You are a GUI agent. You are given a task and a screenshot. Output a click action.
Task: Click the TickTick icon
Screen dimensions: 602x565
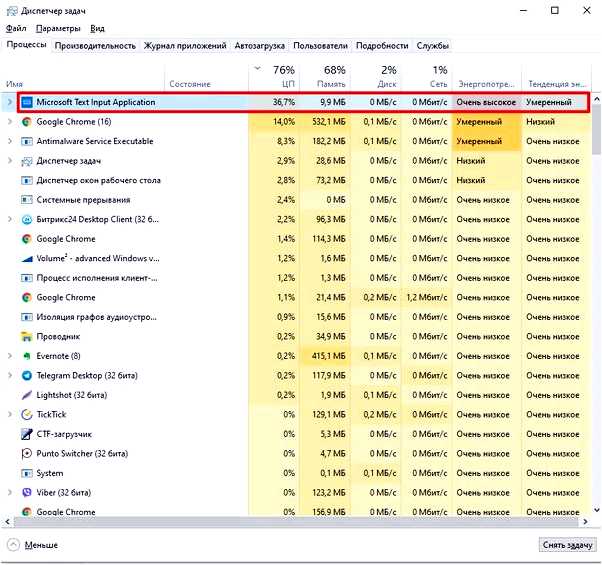point(26,415)
